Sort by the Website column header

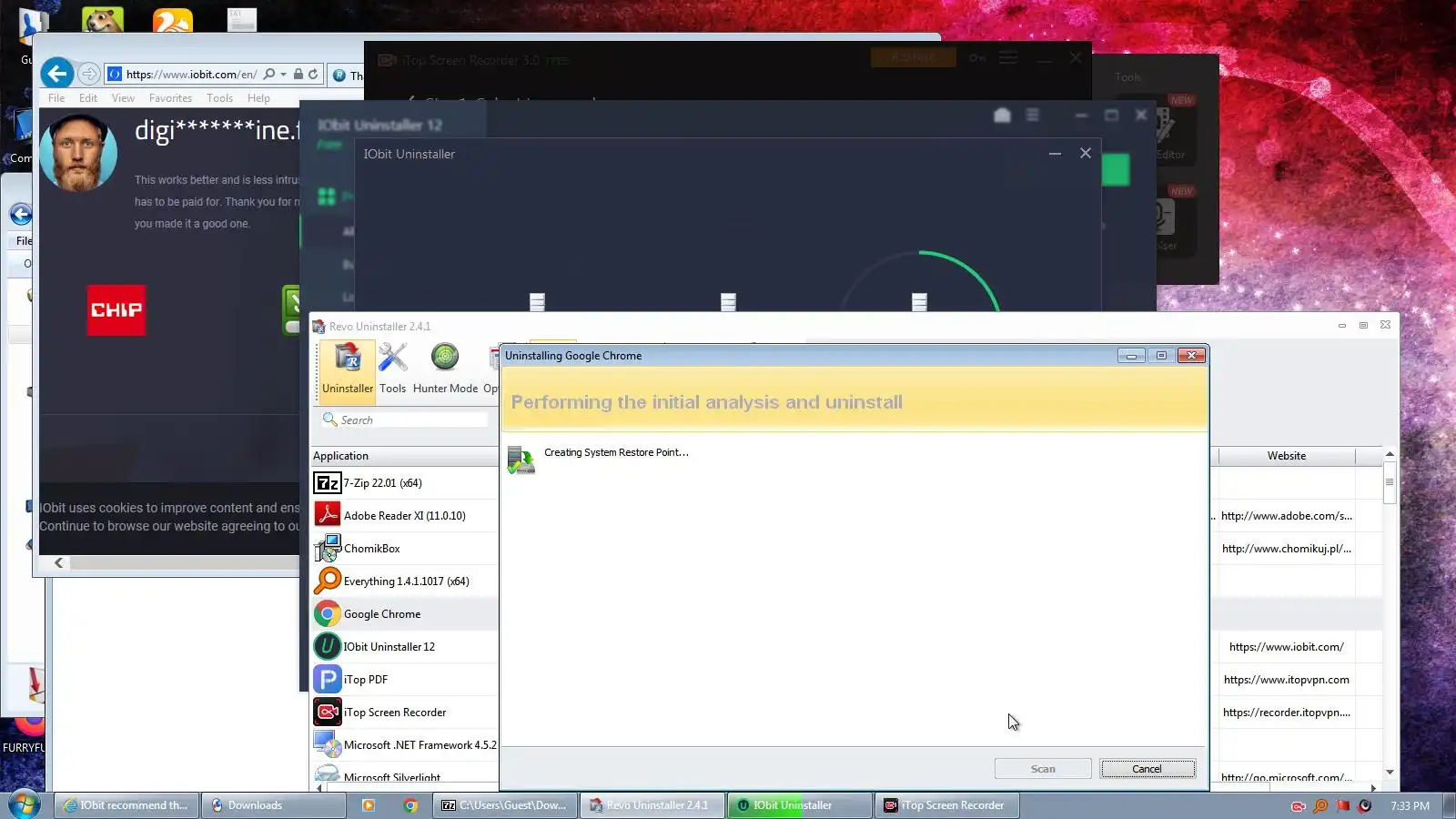click(1286, 456)
